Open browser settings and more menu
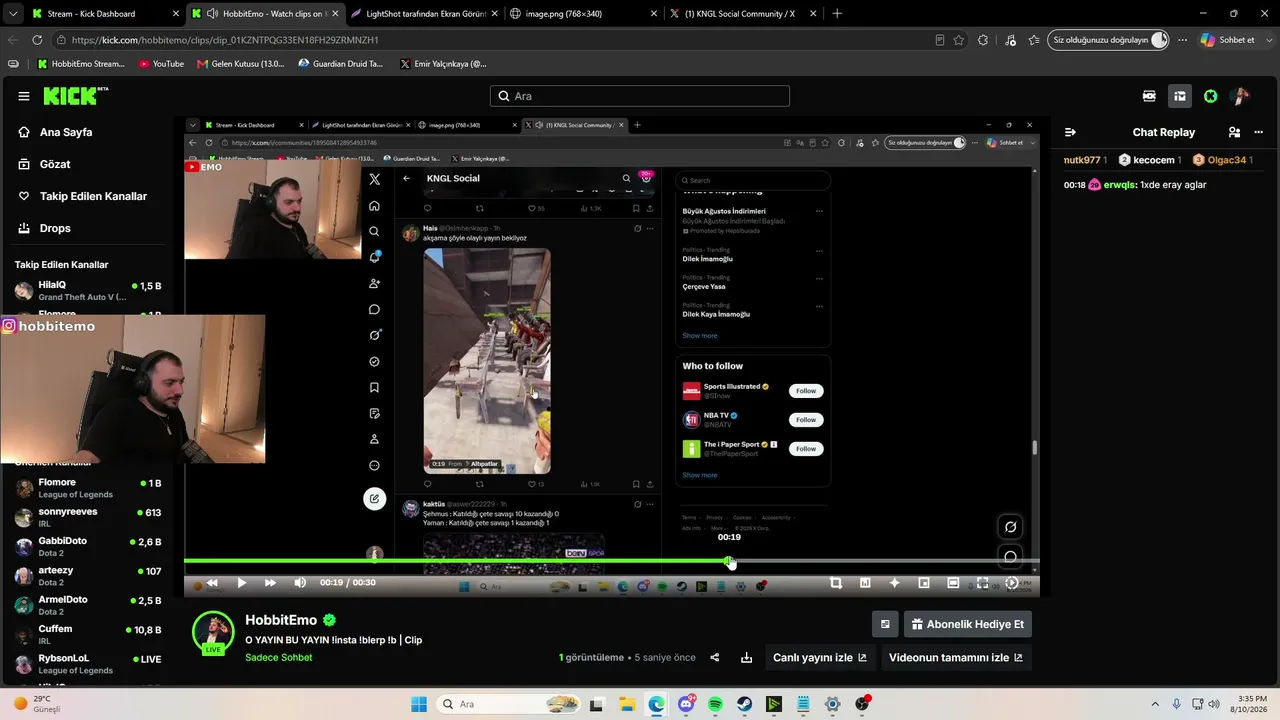Image resolution: width=1280 pixels, height=720 pixels. coord(1183,40)
